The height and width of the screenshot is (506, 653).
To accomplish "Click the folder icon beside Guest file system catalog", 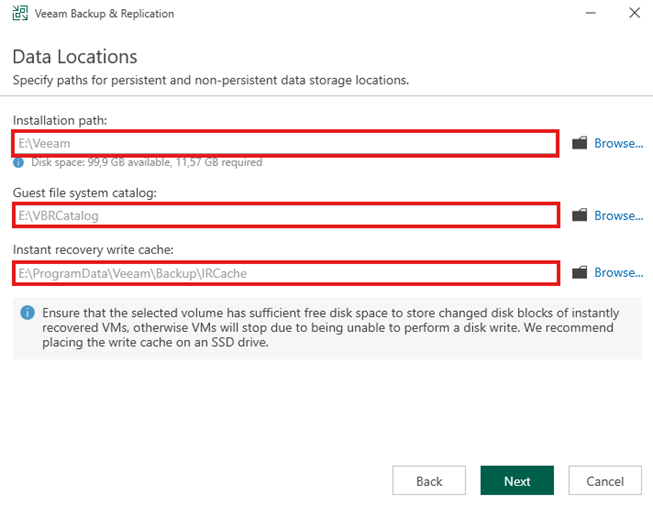I will pos(579,215).
